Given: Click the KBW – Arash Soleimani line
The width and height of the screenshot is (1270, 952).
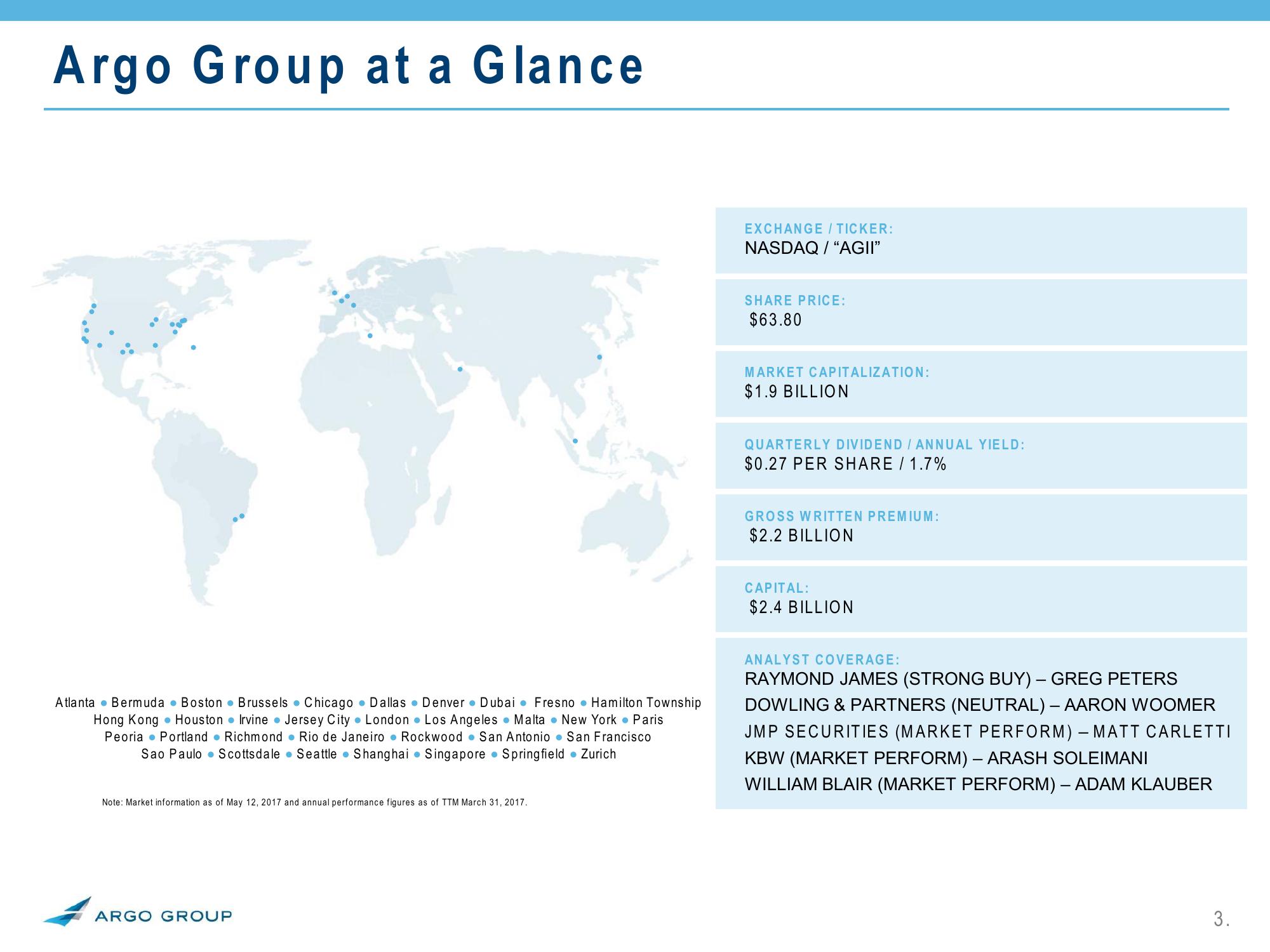Looking at the screenshot, I should pyautogui.click(x=946, y=758).
